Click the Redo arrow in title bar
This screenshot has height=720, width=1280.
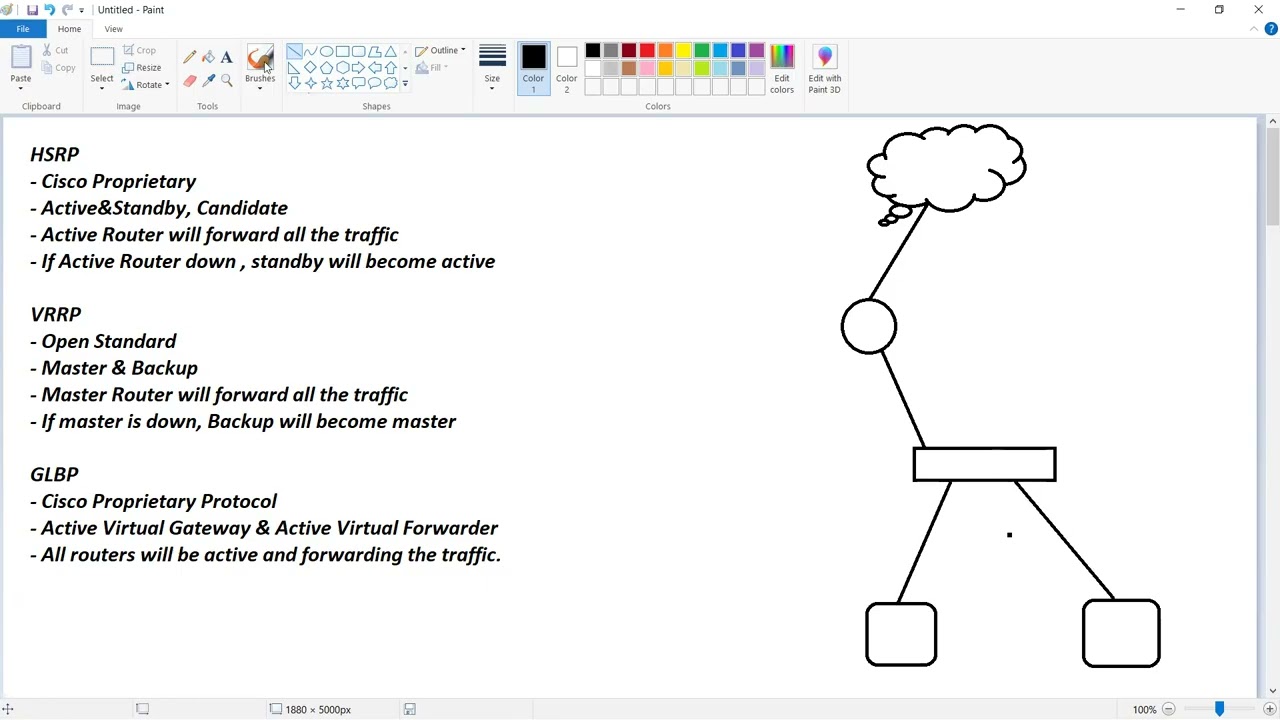pyautogui.click(x=67, y=10)
